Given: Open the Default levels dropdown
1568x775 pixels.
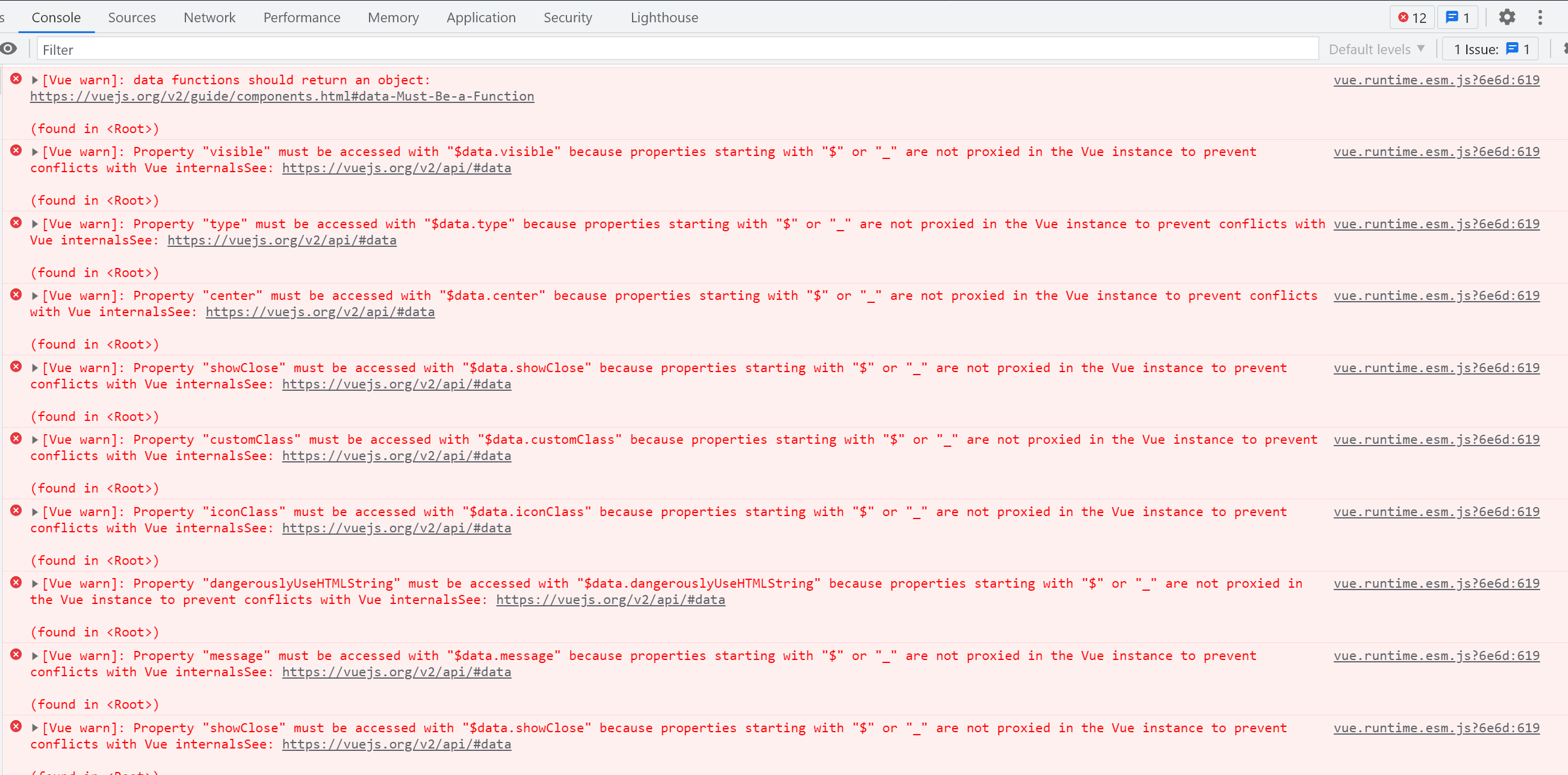Looking at the screenshot, I should pyautogui.click(x=1375, y=49).
